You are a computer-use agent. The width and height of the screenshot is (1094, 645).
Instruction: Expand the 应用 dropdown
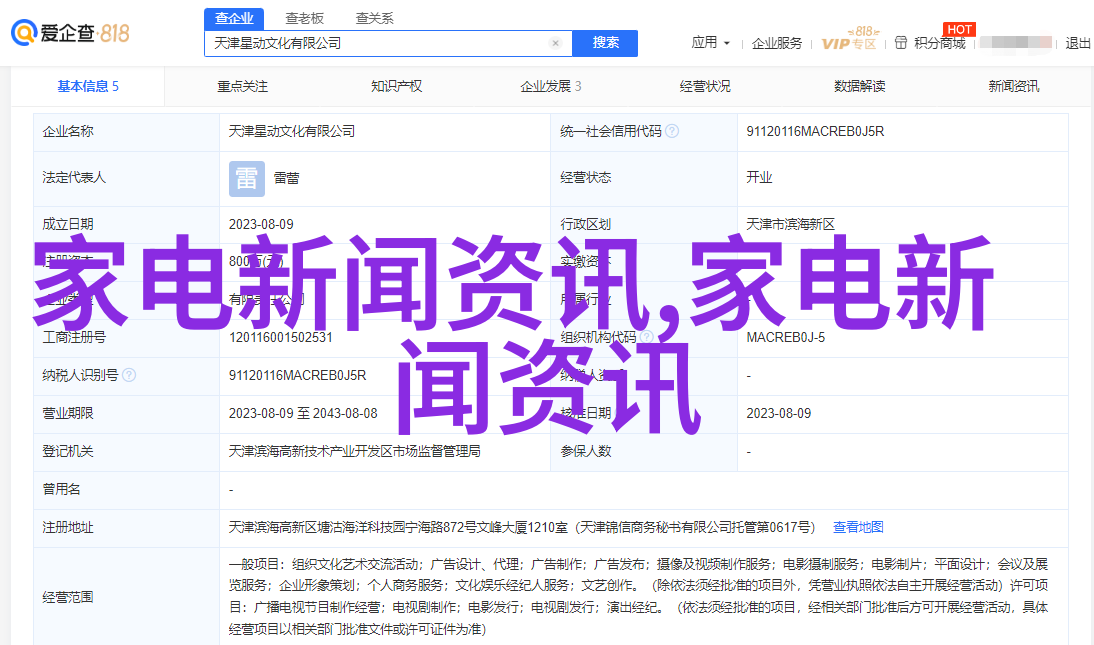point(710,43)
